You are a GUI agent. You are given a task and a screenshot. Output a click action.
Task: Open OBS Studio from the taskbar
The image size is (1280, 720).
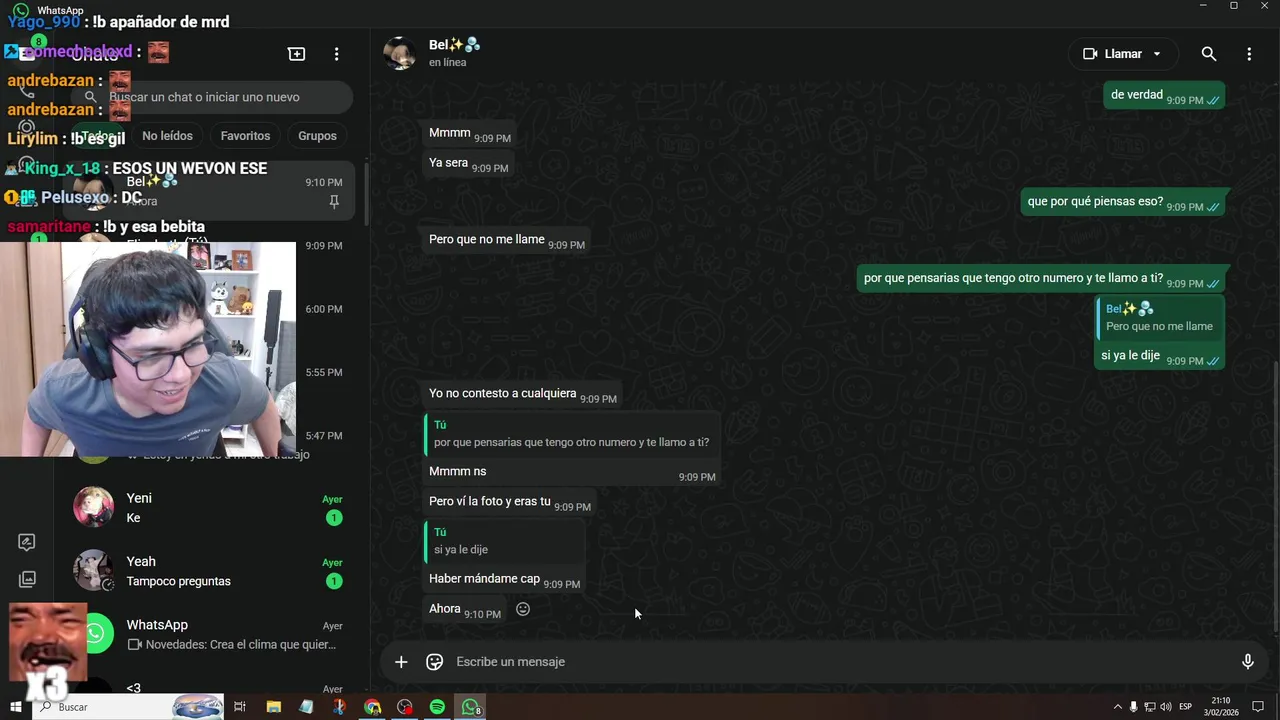405,707
